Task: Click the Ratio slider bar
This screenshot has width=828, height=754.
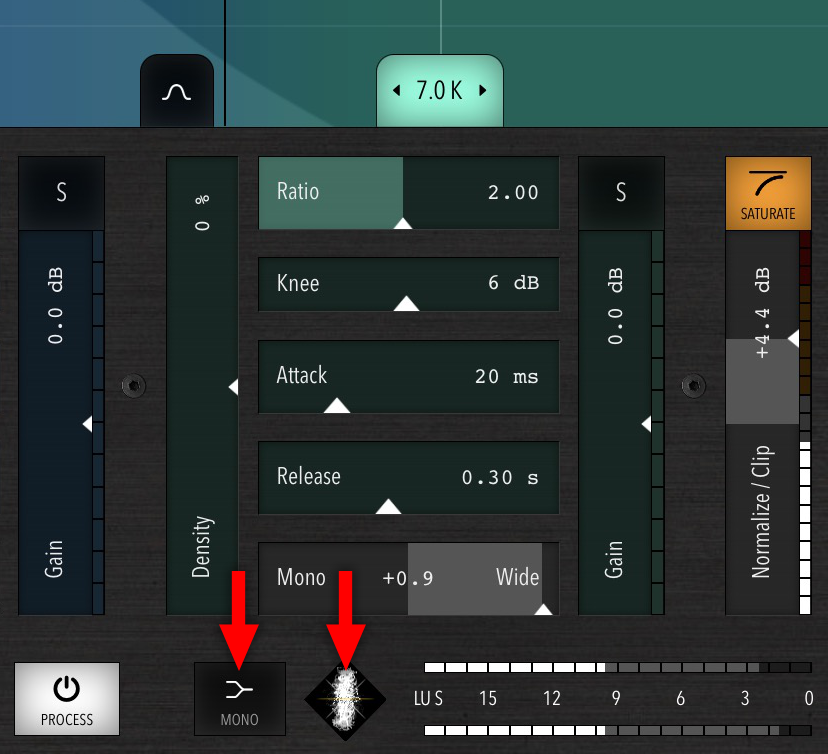Action: [408, 193]
